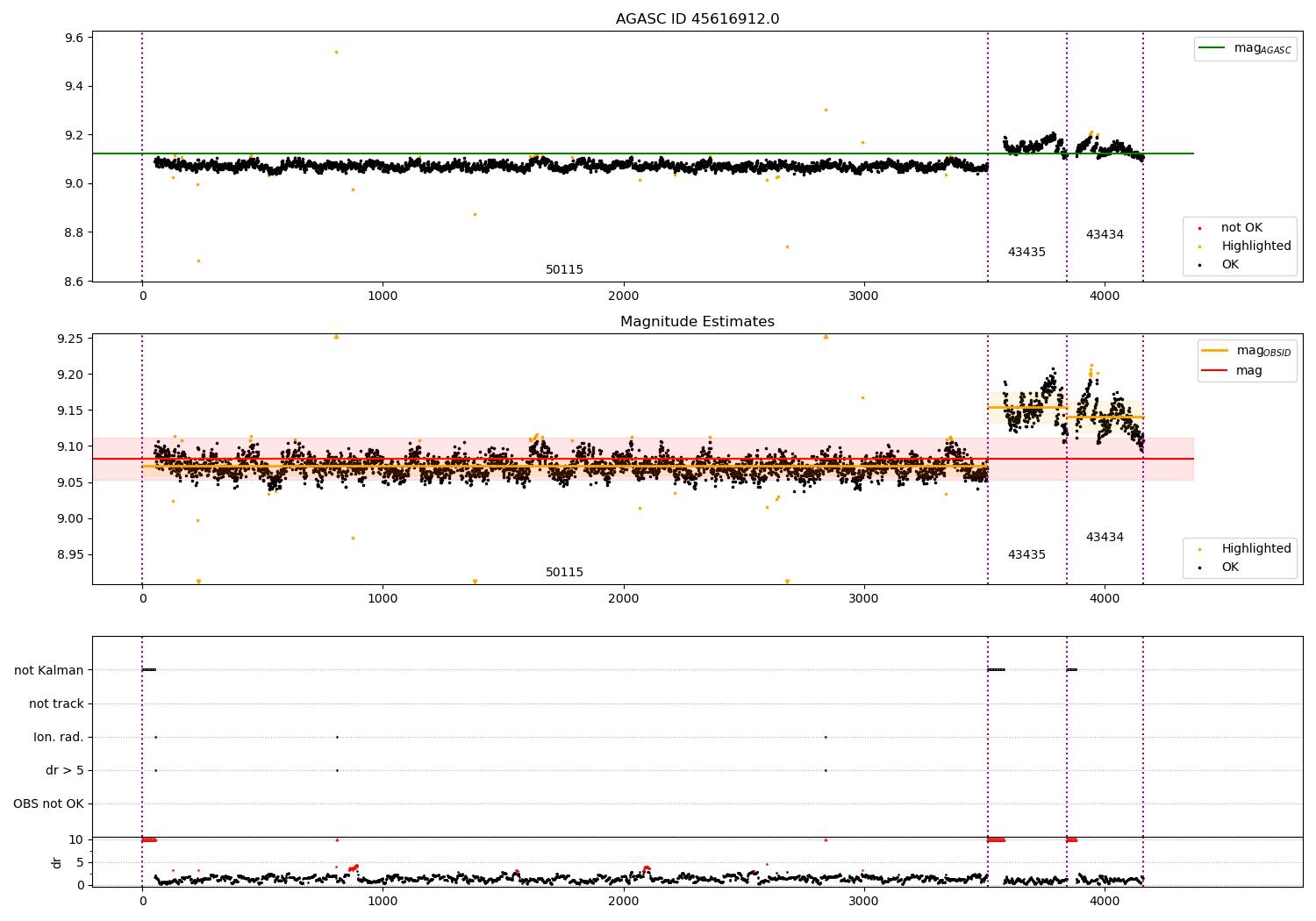Click the highest orange outlier point near 9.54

point(336,52)
